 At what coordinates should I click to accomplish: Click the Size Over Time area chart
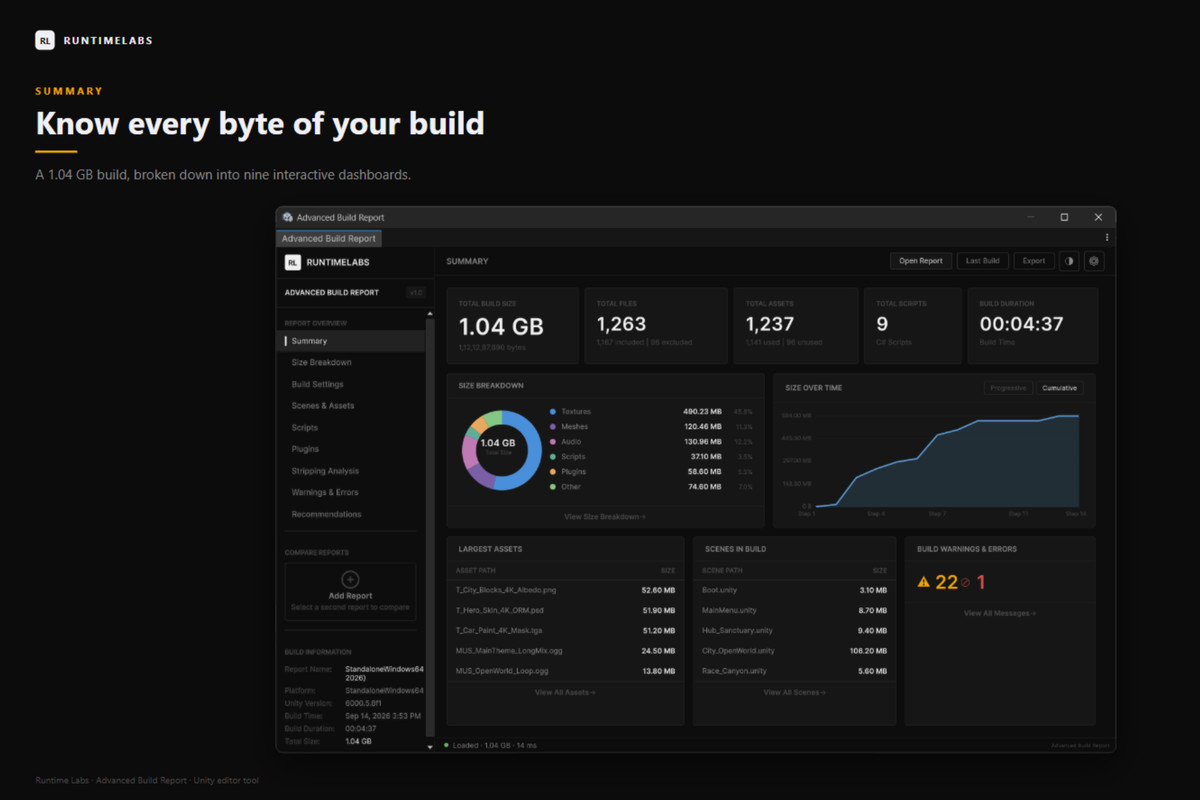[x=947, y=460]
